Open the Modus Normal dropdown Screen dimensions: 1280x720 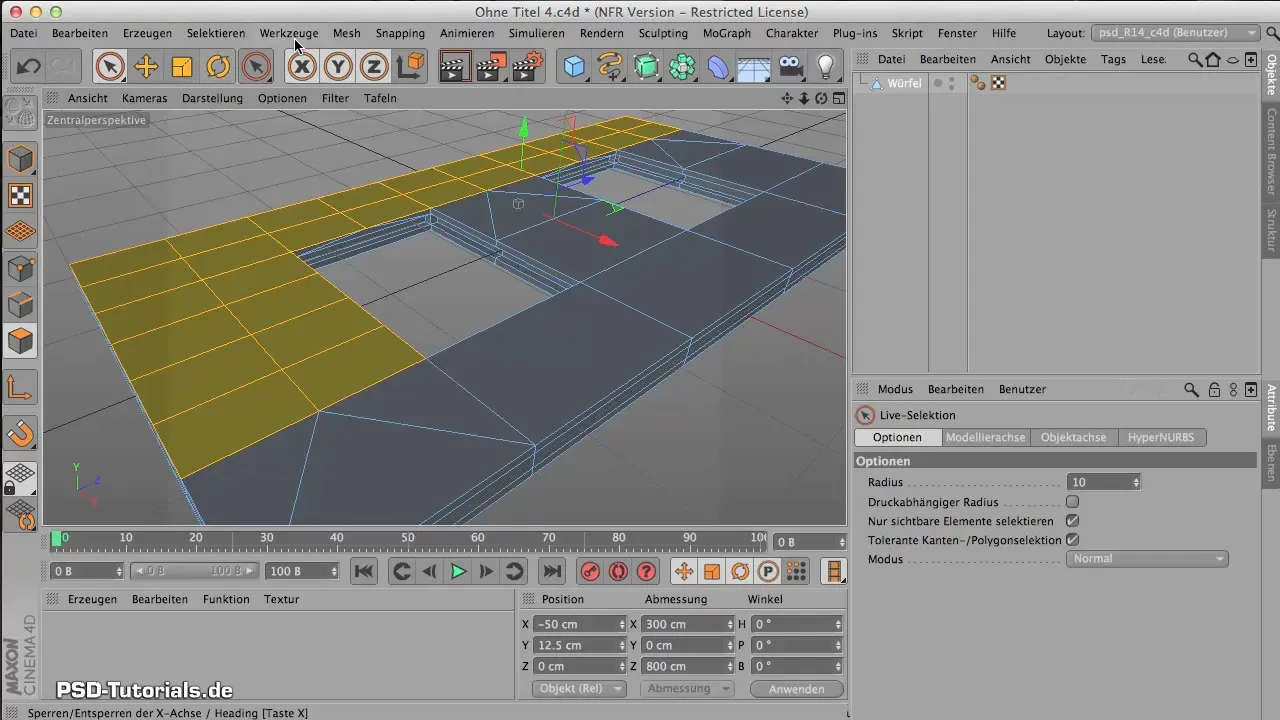[1148, 559]
